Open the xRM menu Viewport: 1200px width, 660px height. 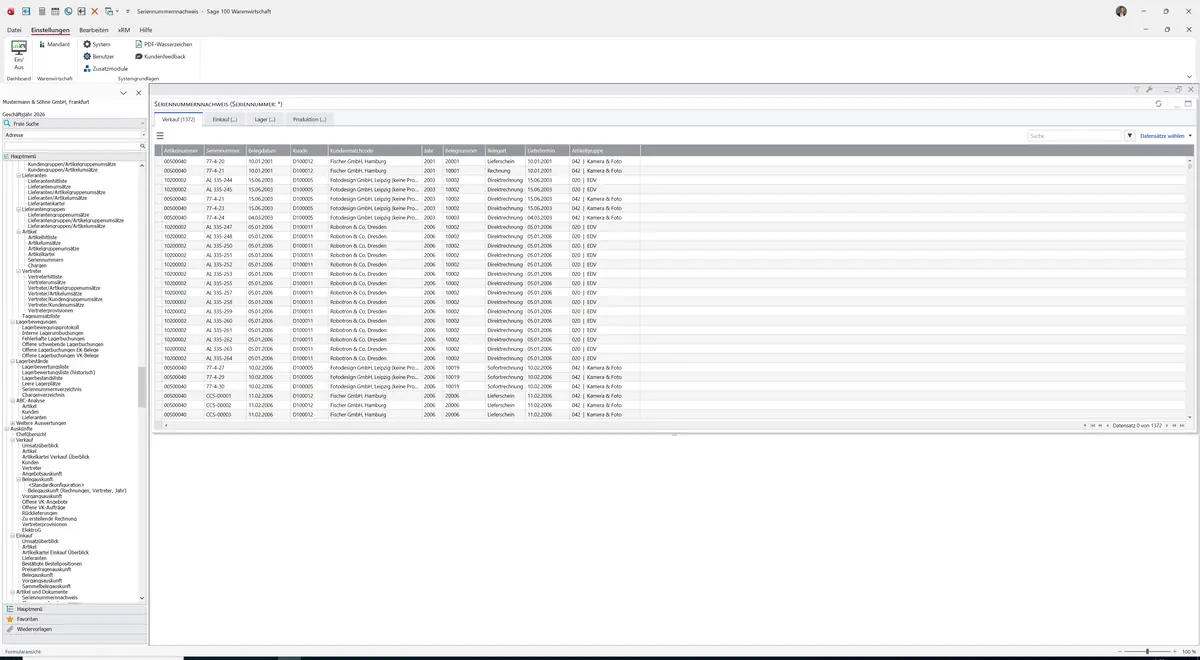coord(124,30)
